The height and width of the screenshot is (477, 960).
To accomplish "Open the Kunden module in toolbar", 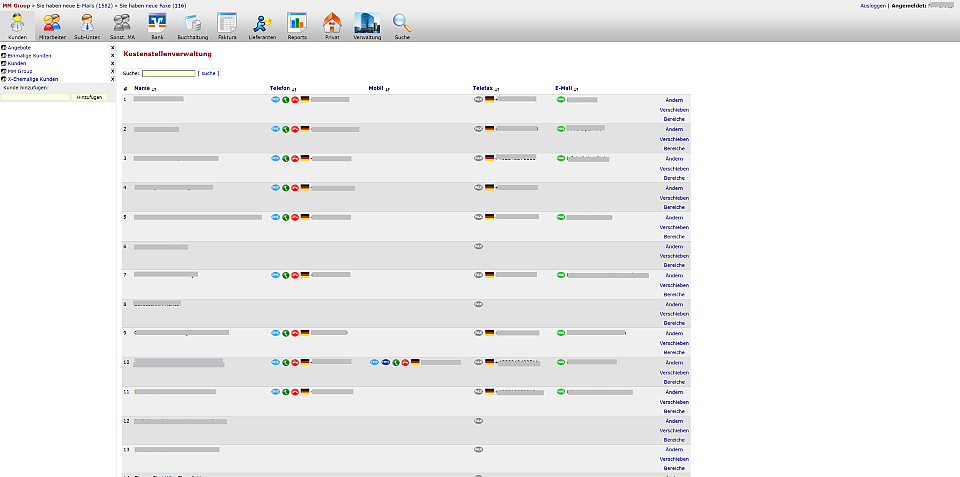I will tap(17, 26).
